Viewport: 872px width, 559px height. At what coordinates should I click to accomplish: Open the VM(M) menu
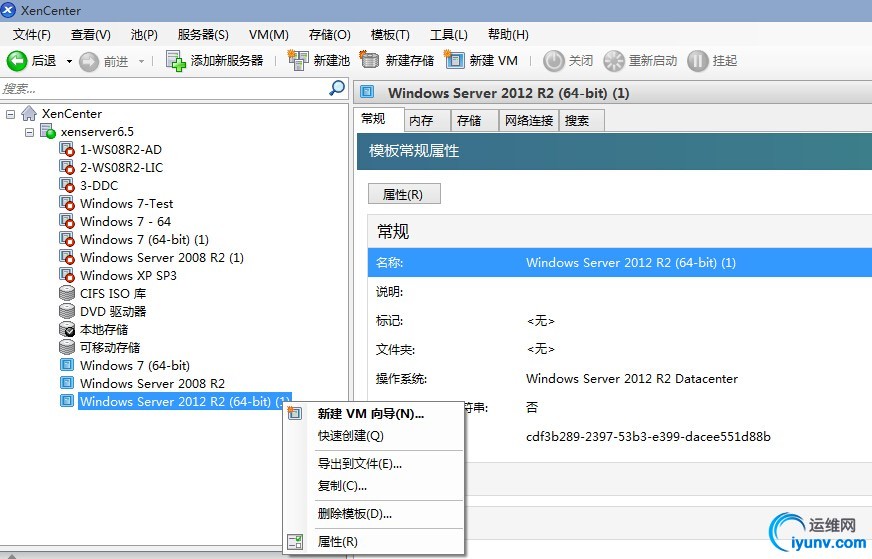(x=269, y=34)
